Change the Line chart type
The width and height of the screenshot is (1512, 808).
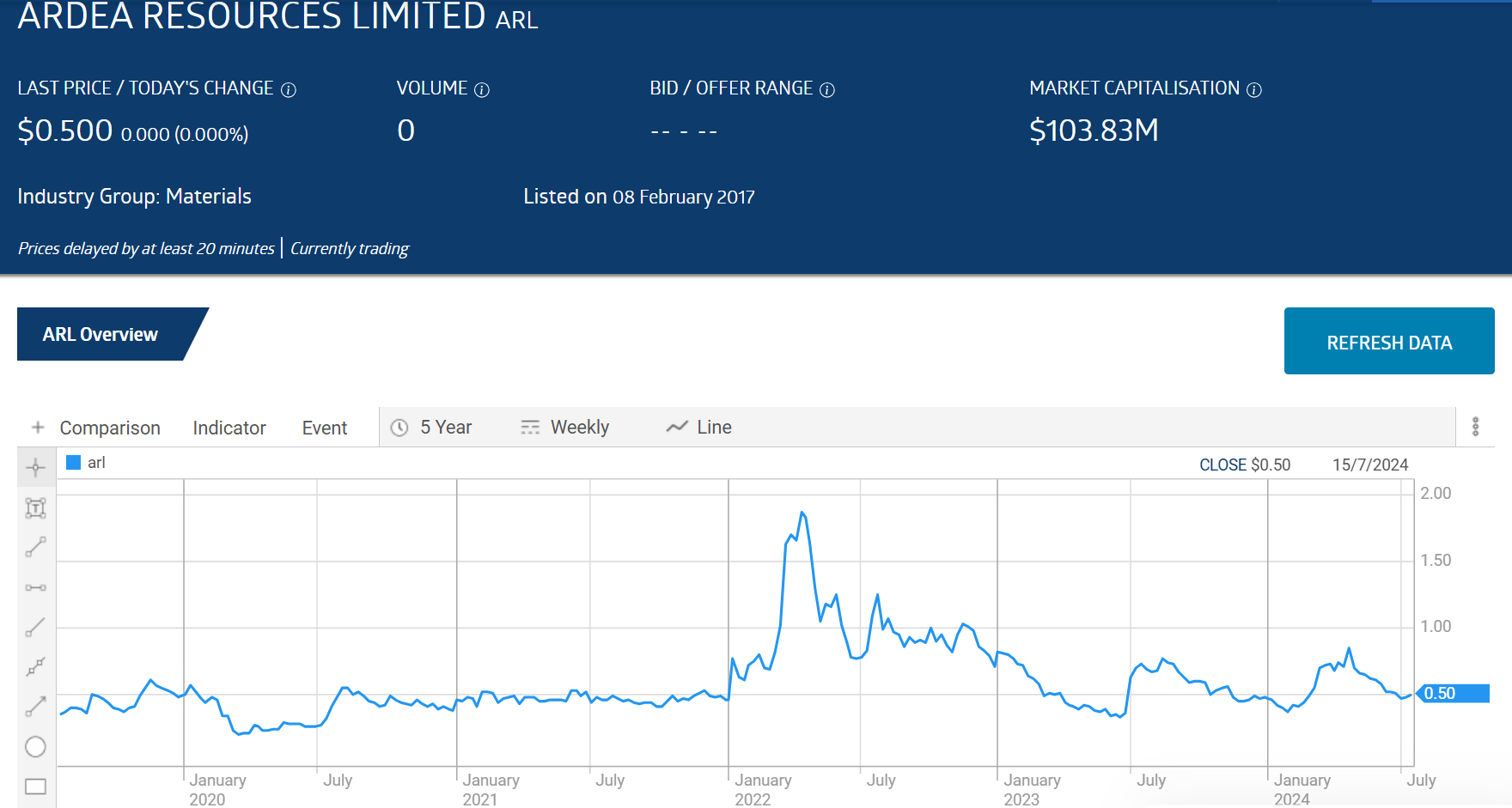coord(699,428)
